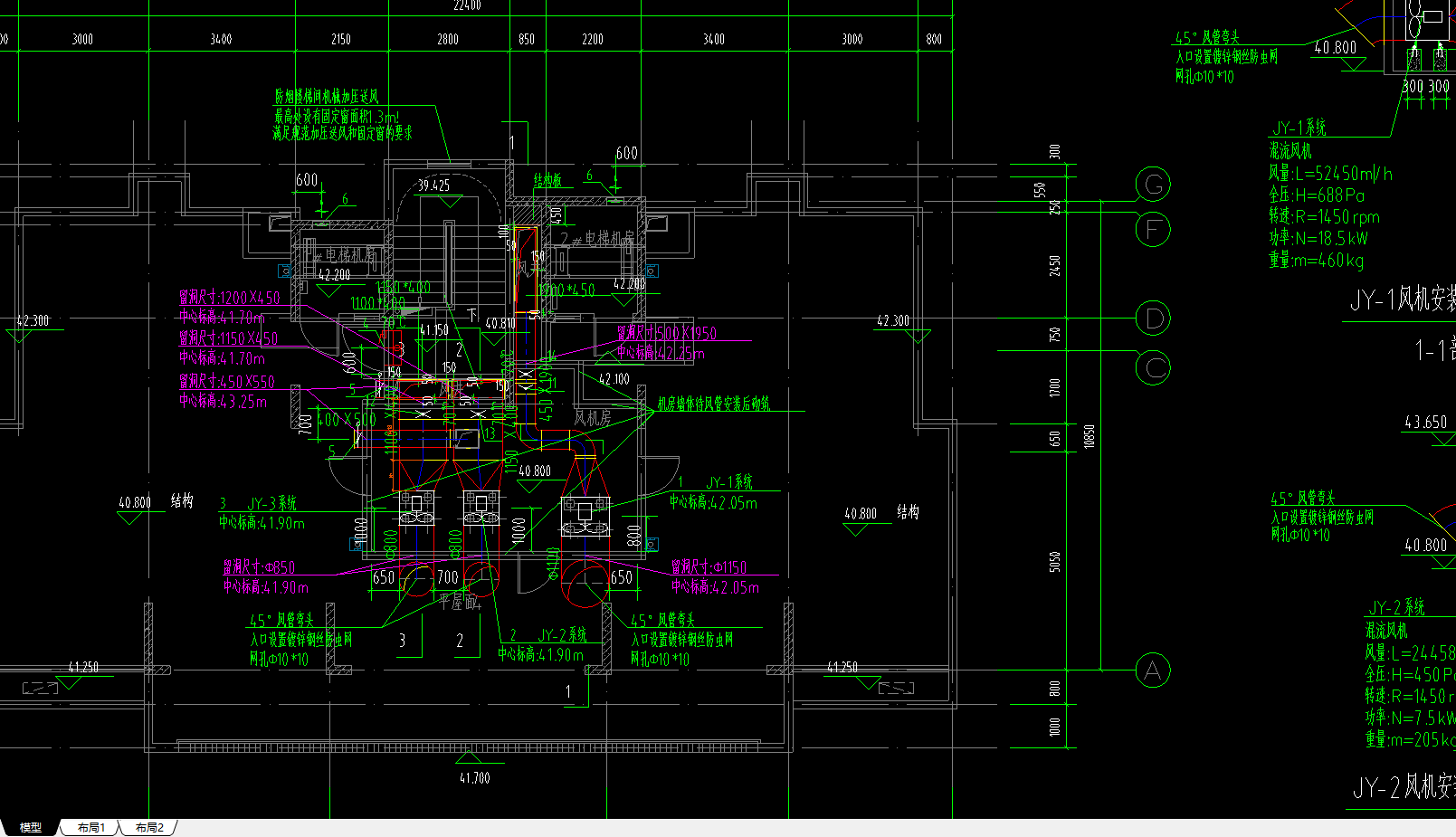Click the 全压:H=688Pa text

(x=1317, y=195)
